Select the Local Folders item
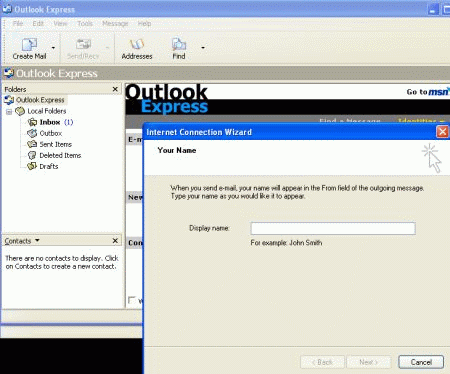The height and width of the screenshot is (374, 450). 47,111
